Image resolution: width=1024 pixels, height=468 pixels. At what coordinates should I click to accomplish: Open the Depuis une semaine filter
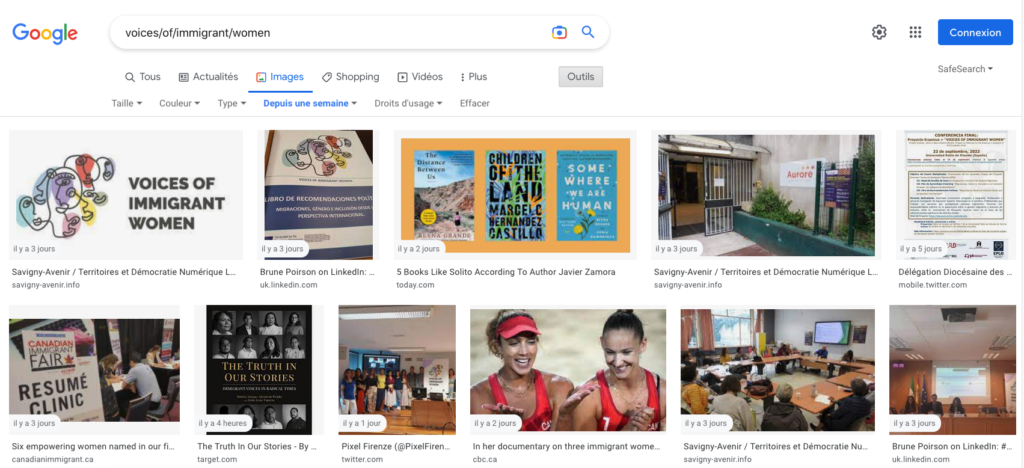pos(310,103)
